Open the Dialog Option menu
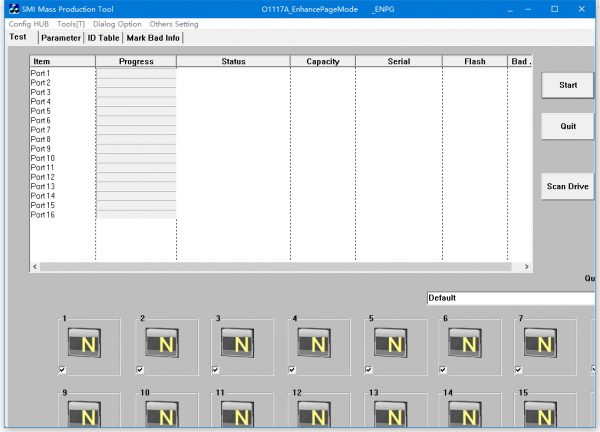The image size is (600, 432). pyautogui.click(x=117, y=23)
